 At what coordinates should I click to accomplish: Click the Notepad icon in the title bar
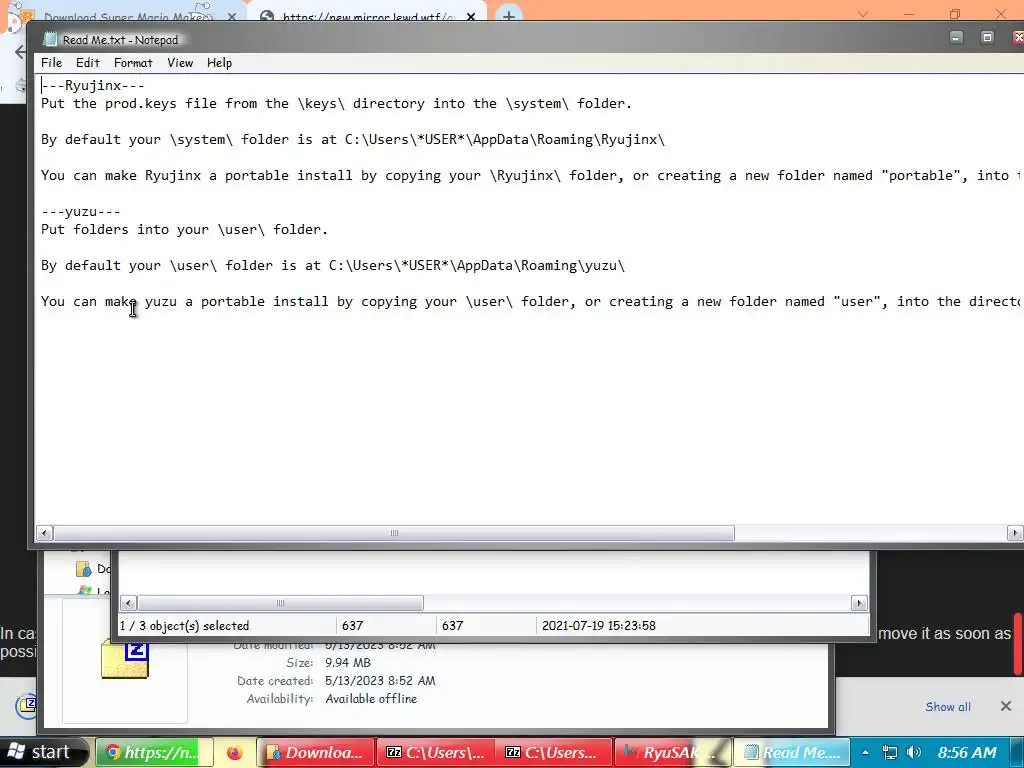click(x=50, y=39)
